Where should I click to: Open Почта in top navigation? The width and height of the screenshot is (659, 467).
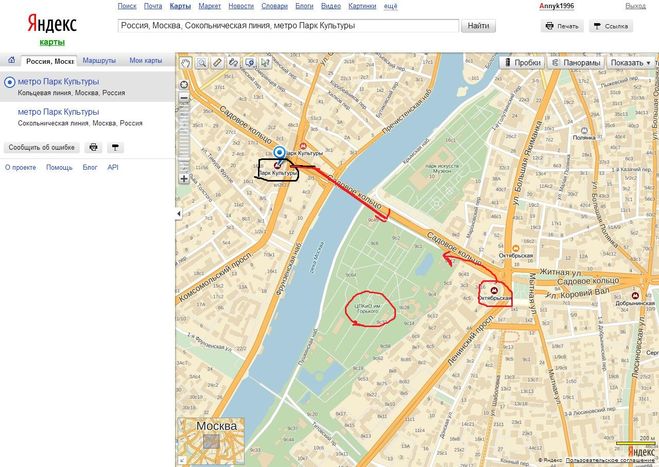click(x=153, y=6)
